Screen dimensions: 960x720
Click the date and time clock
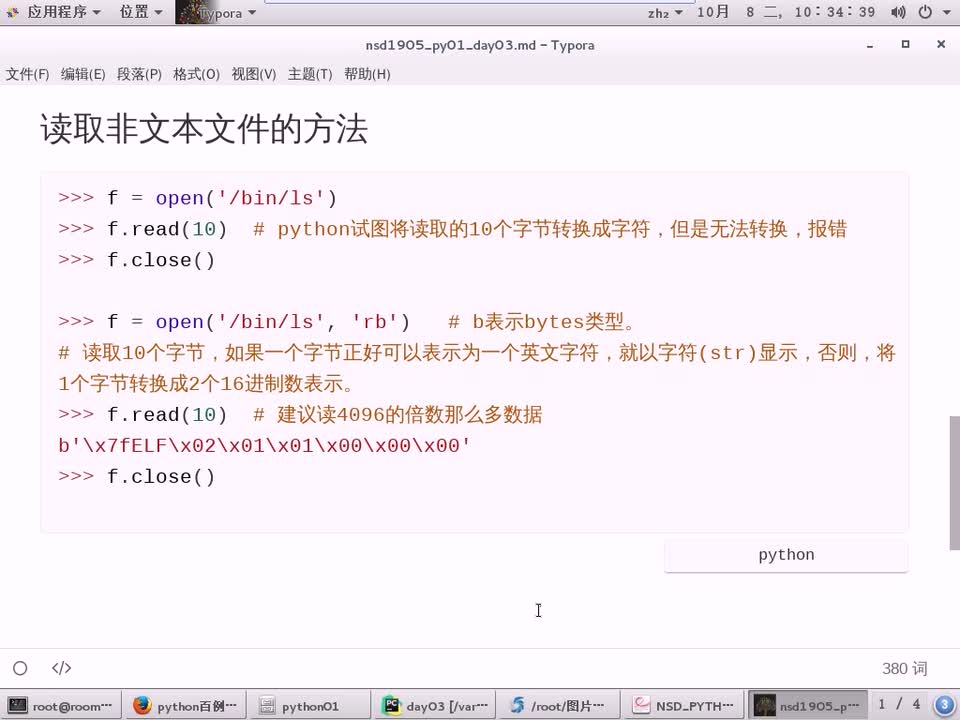(786, 12)
